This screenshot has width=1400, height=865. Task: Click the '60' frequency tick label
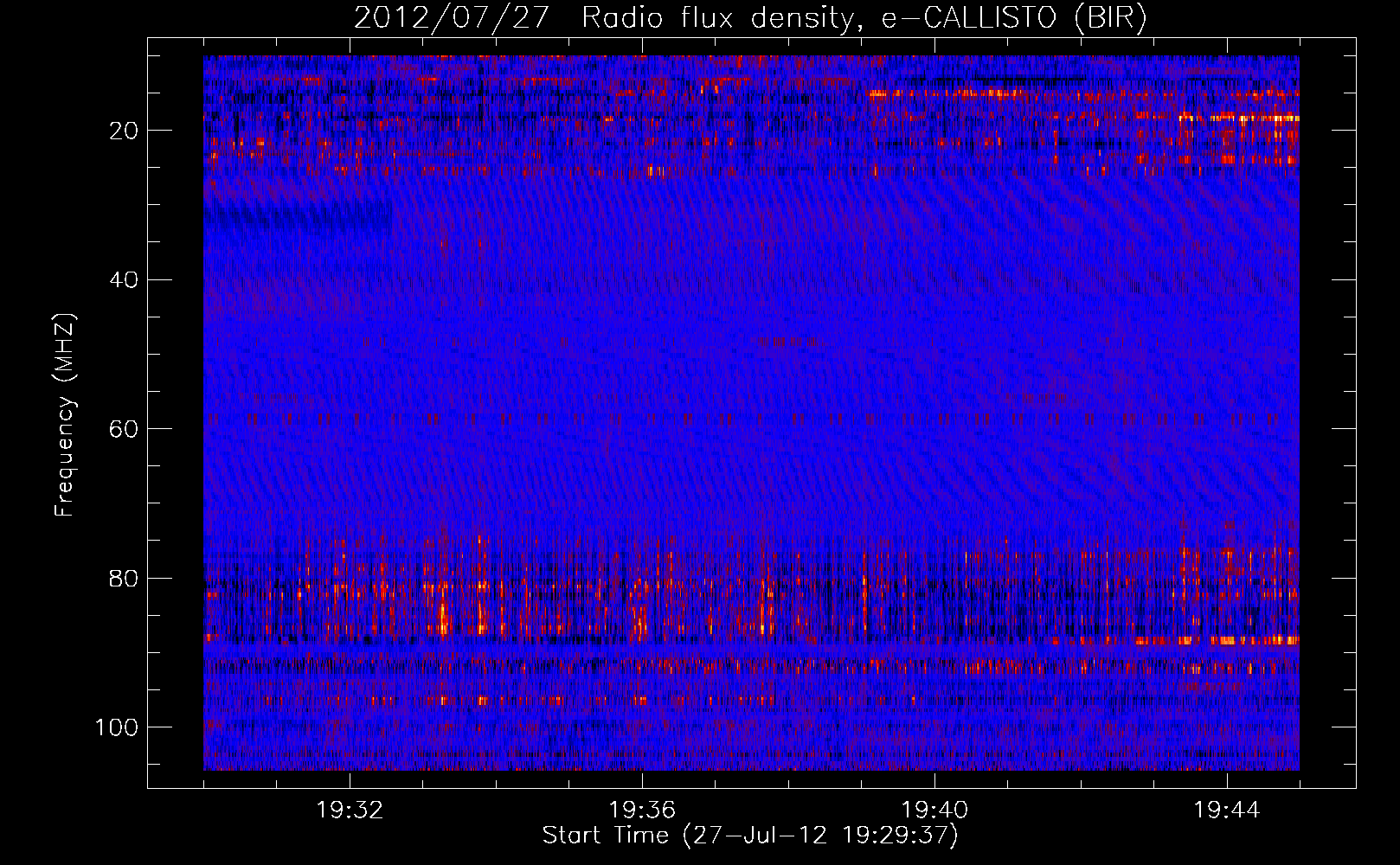pos(125,429)
